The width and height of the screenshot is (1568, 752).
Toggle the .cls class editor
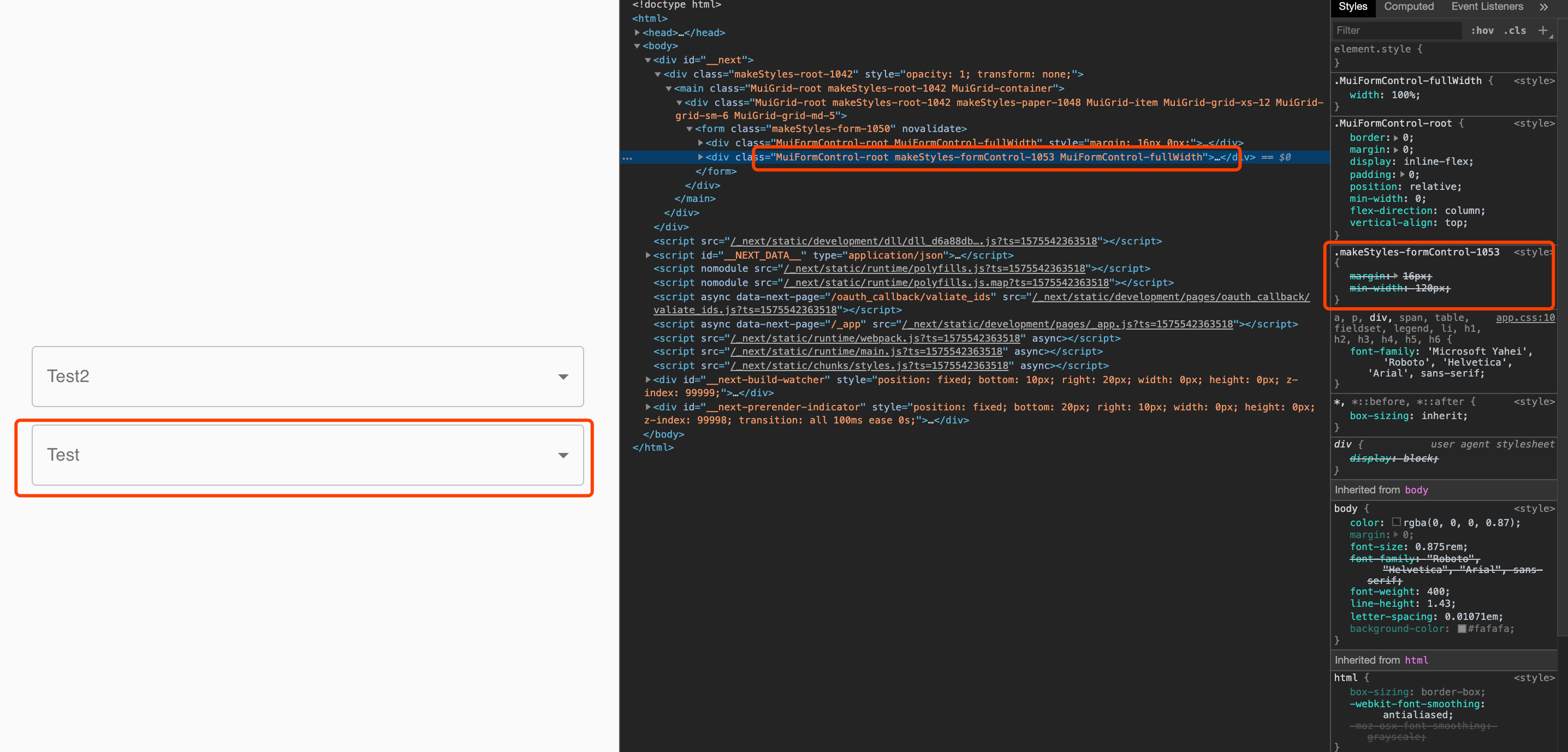click(x=1515, y=31)
